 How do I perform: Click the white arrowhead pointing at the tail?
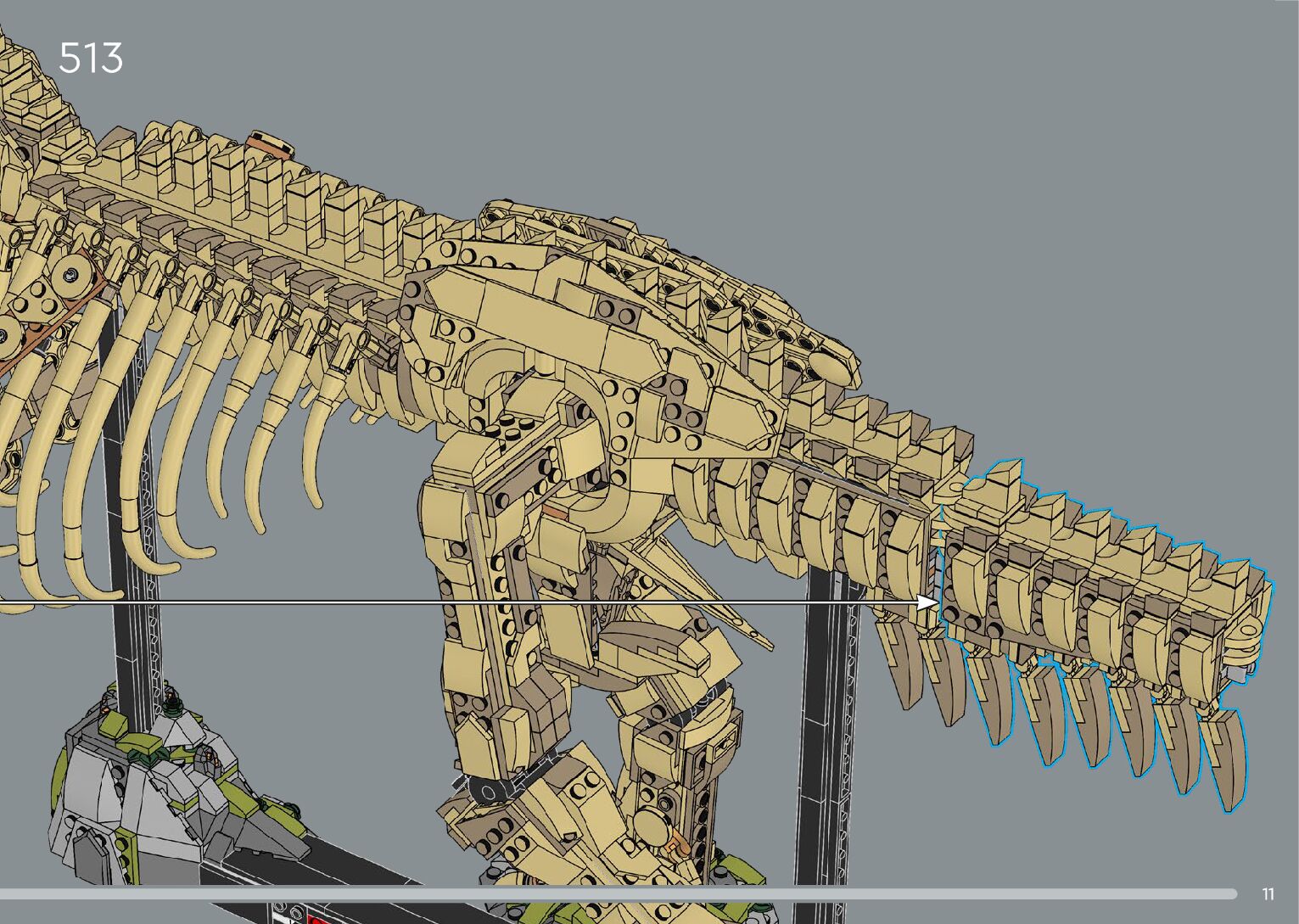coord(927,602)
